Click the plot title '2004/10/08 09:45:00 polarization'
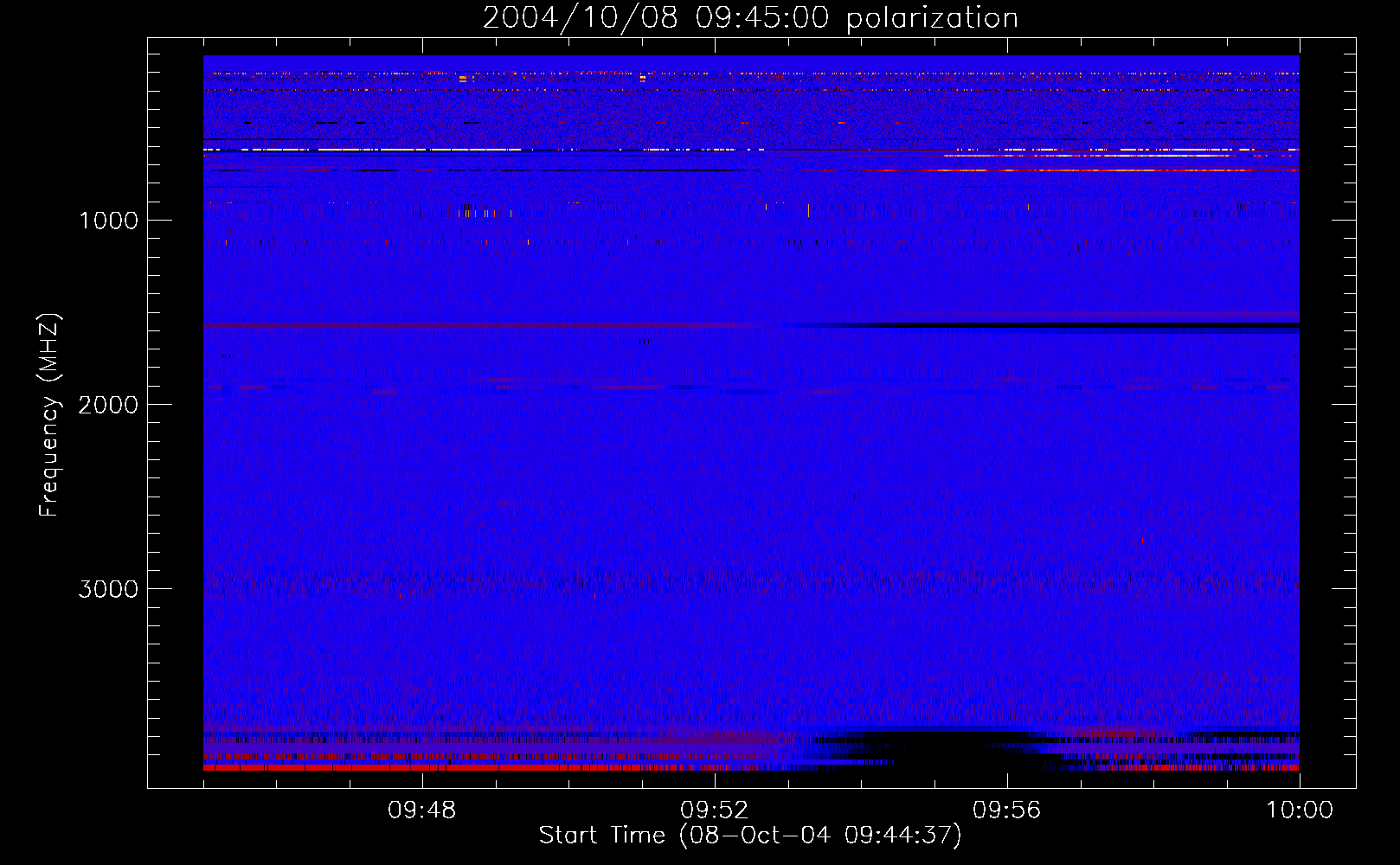Viewport: 1400px width, 865px height. [x=750, y=18]
